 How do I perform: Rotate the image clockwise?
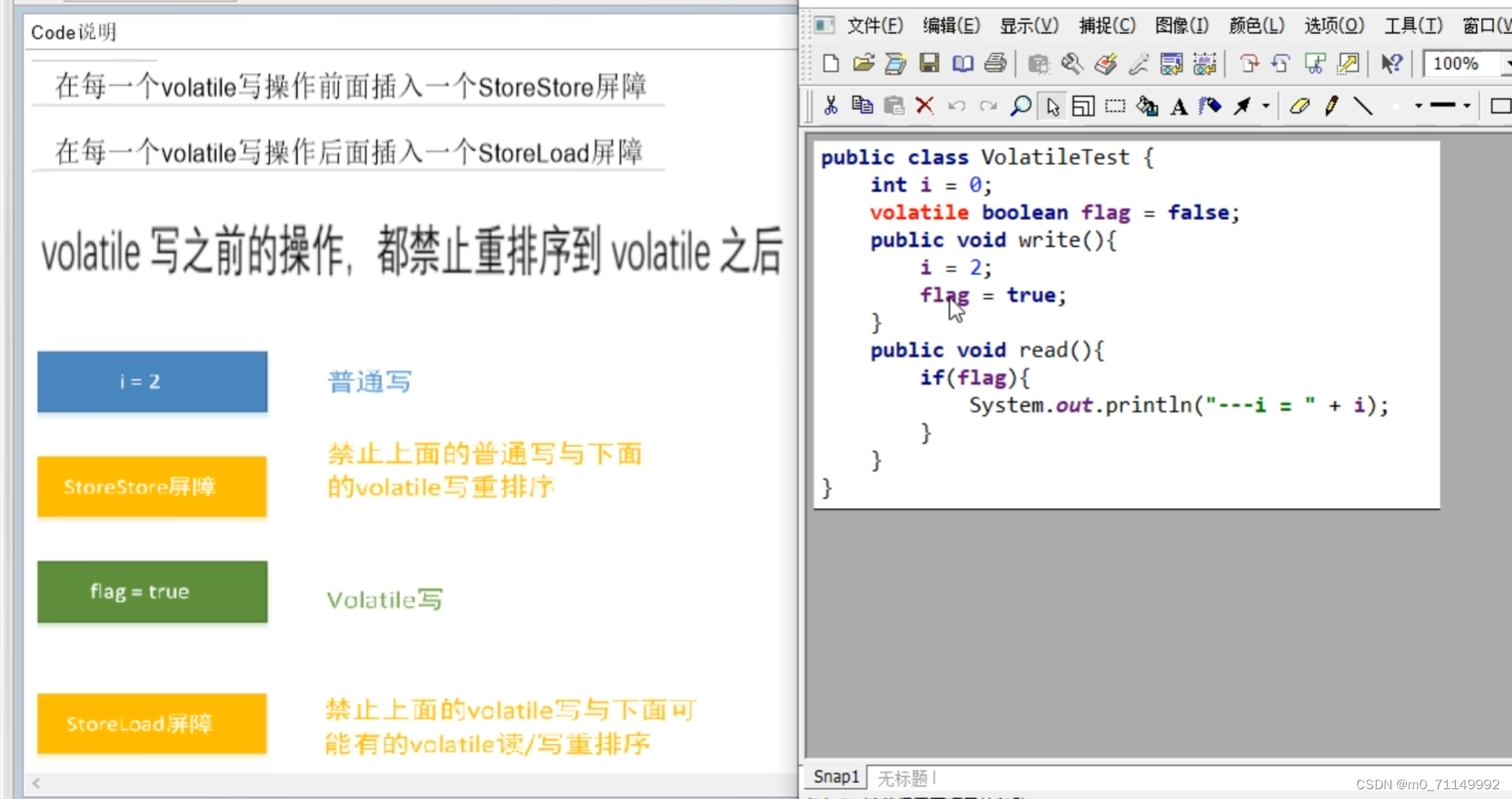pos(1248,64)
